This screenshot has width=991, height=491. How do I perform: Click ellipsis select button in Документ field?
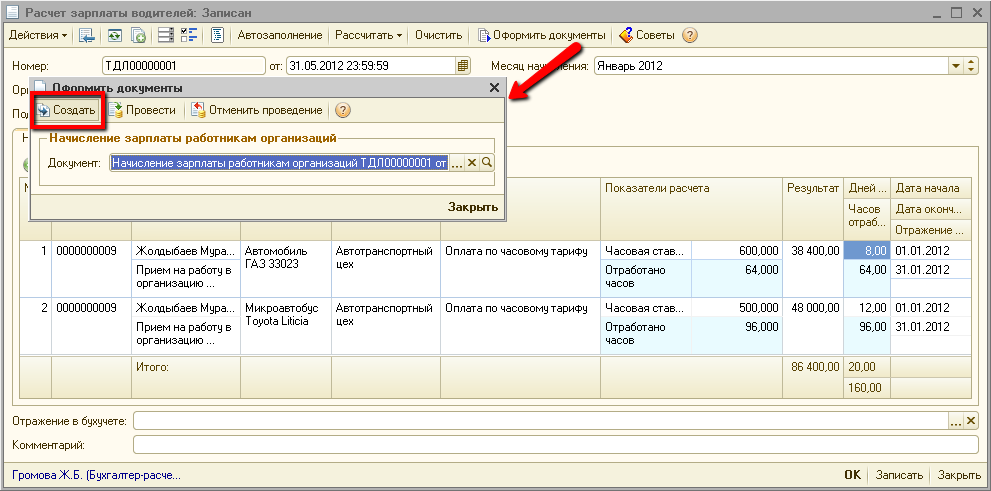click(457, 162)
